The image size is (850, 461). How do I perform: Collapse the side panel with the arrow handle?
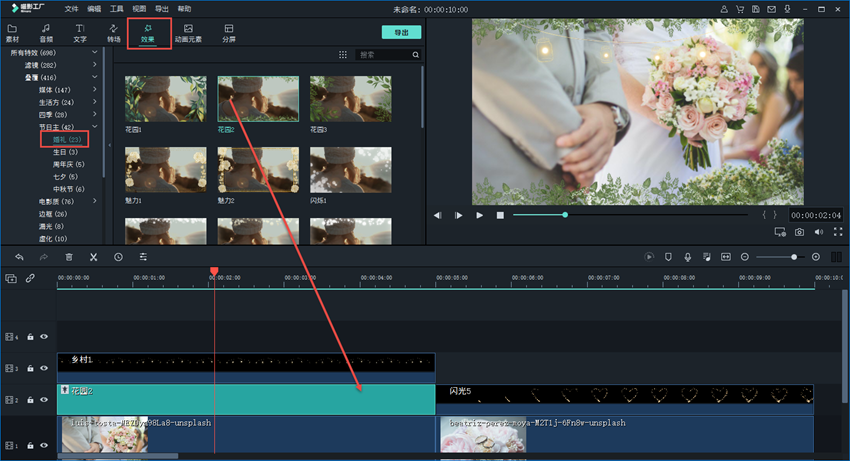coord(109,145)
